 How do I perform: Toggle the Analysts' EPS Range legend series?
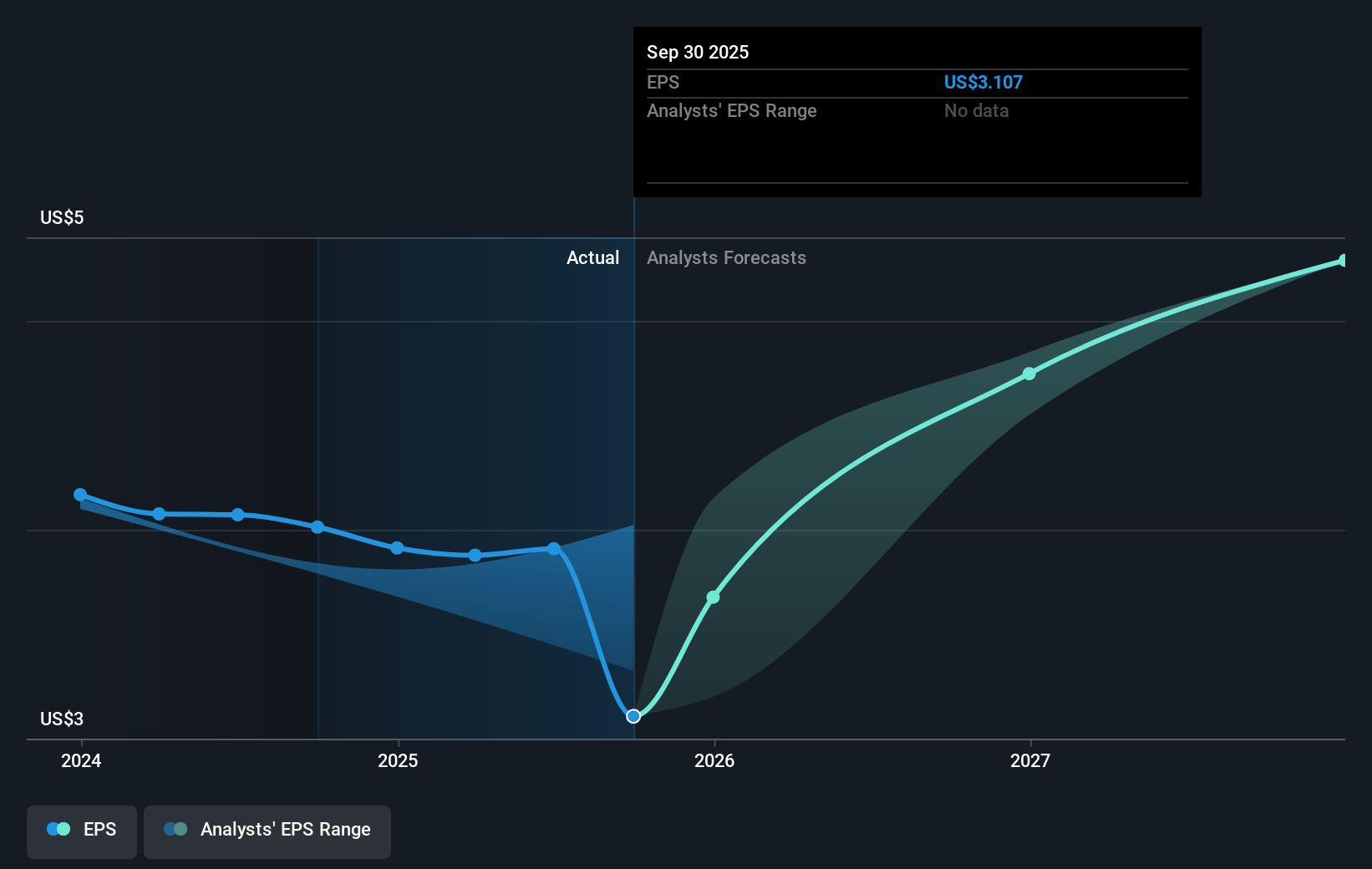coord(267,831)
